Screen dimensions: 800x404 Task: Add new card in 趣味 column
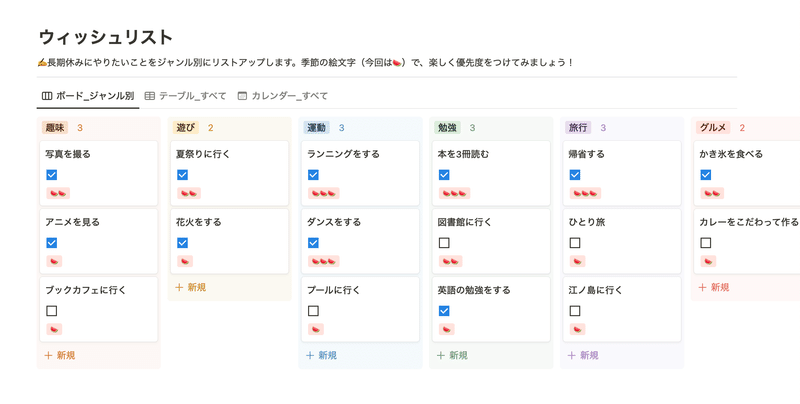click(60, 356)
